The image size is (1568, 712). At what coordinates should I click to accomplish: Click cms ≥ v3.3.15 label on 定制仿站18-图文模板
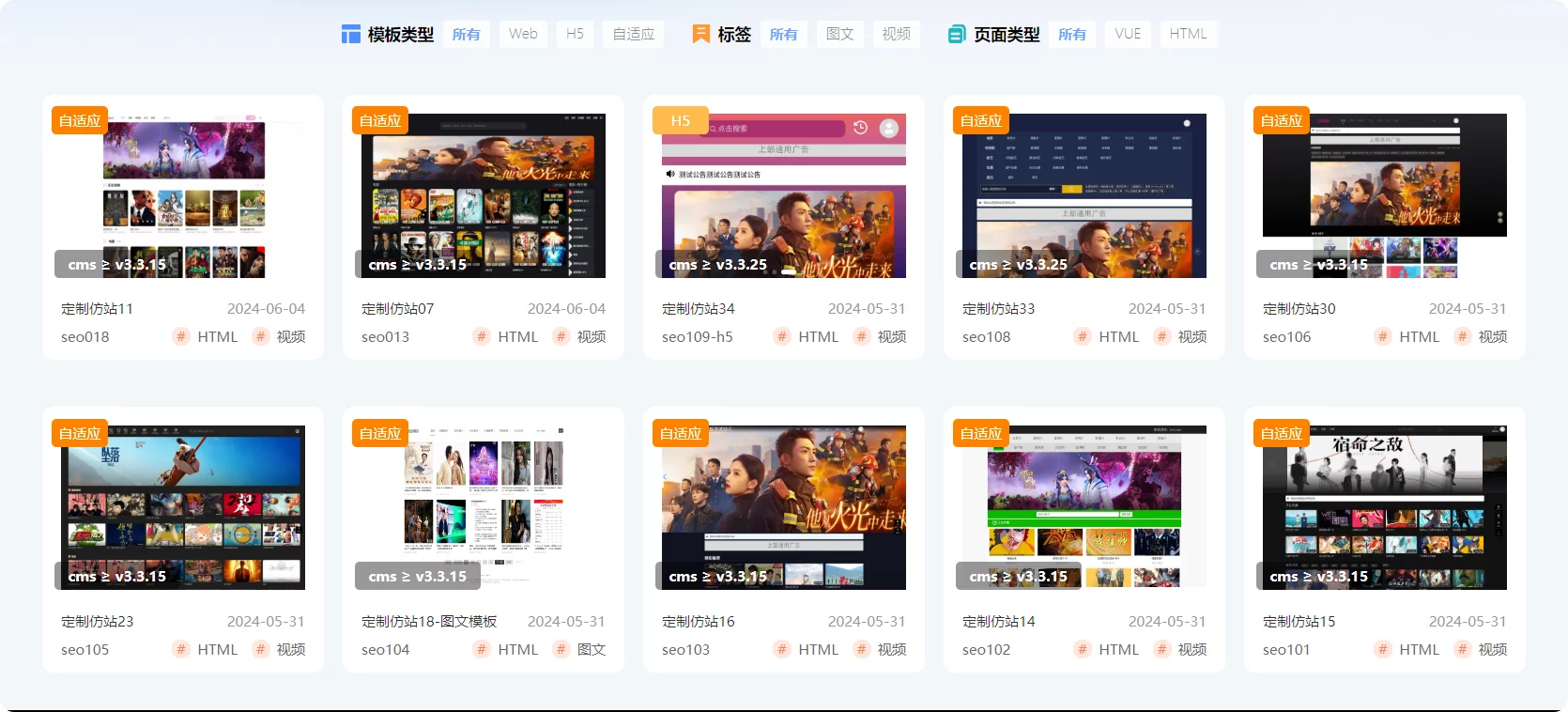tap(418, 576)
